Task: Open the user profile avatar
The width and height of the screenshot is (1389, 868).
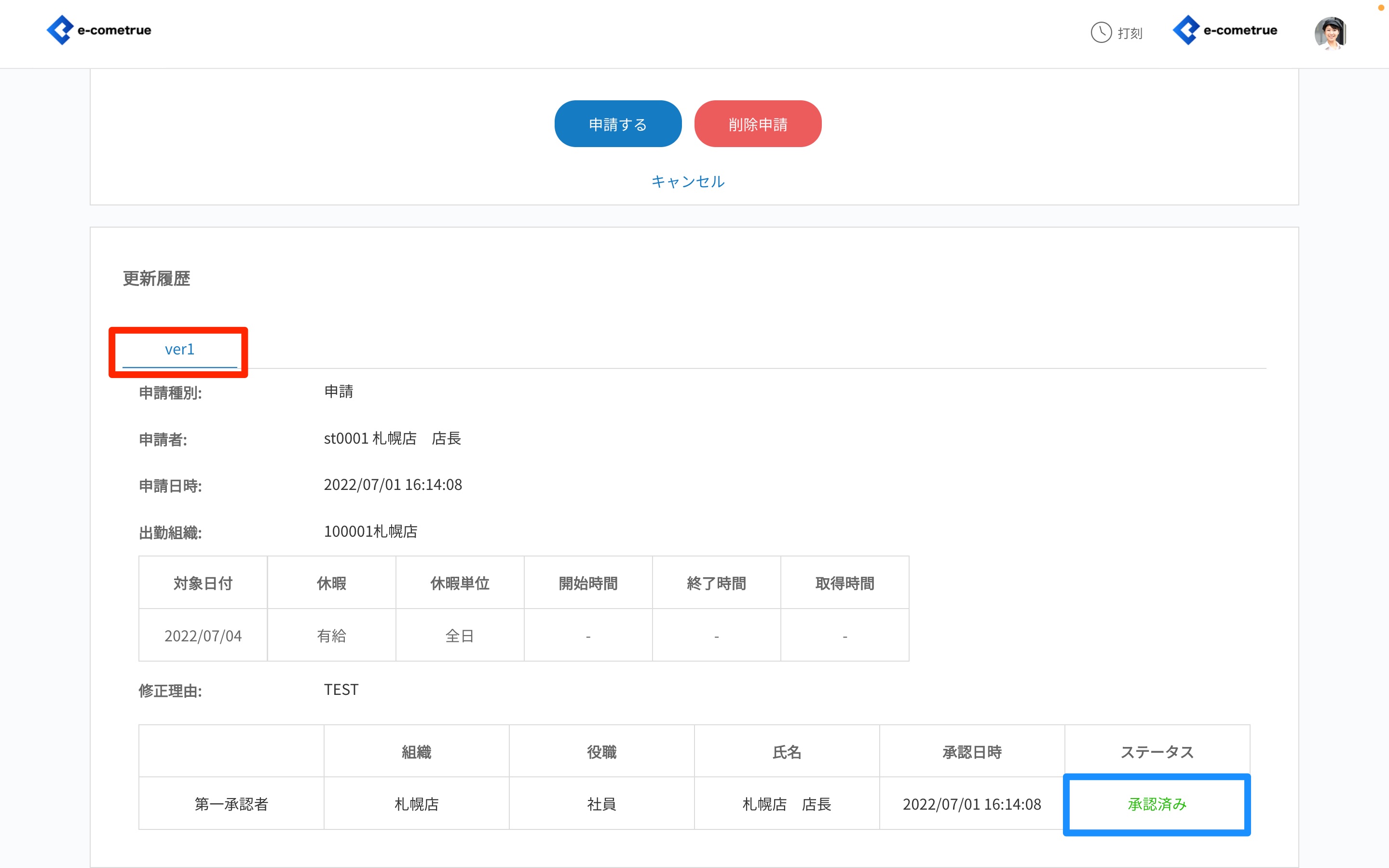Action: point(1330,33)
